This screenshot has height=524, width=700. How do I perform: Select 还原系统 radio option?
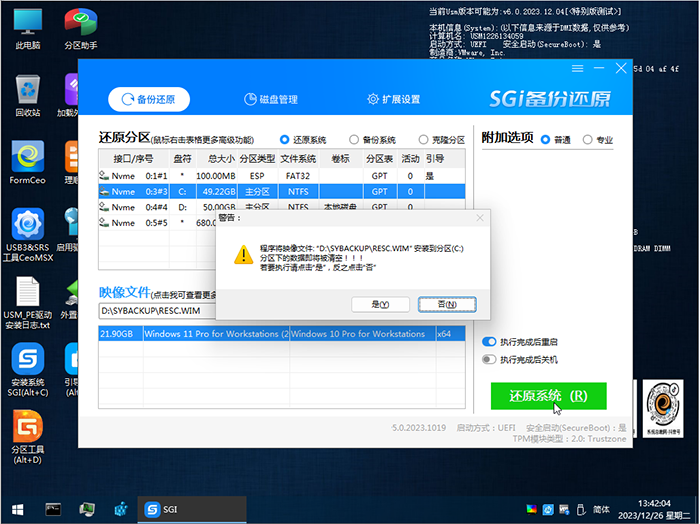pos(303,140)
